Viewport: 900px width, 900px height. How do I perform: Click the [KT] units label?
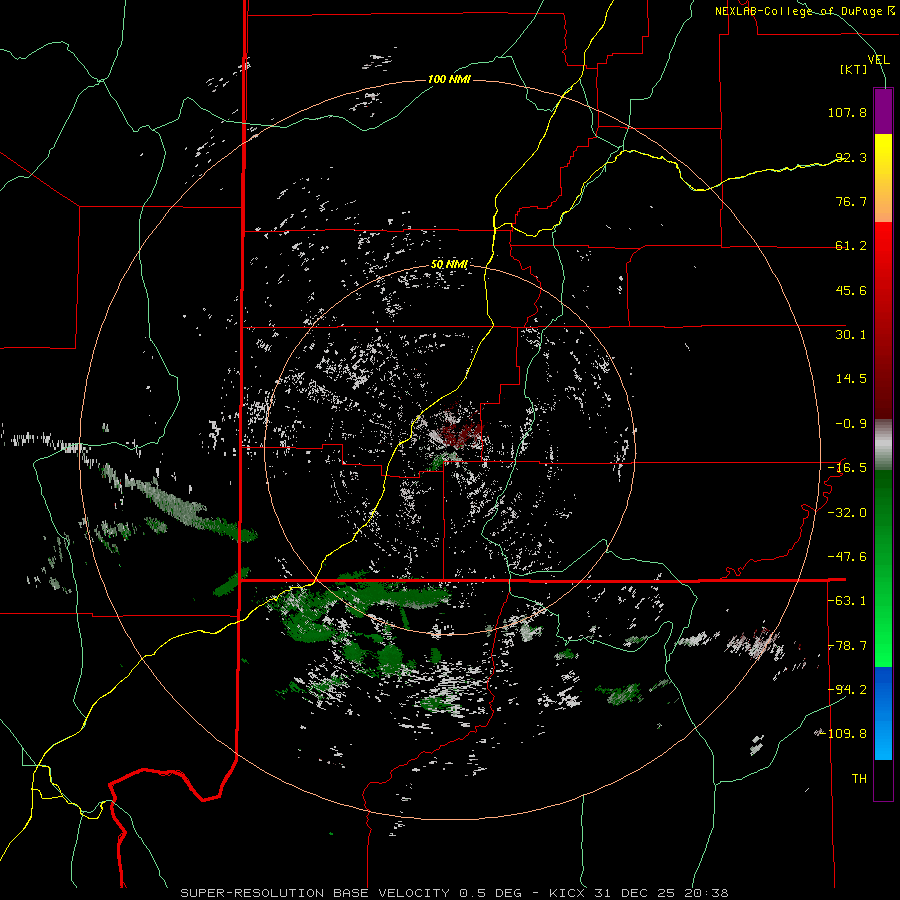pos(854,69)
